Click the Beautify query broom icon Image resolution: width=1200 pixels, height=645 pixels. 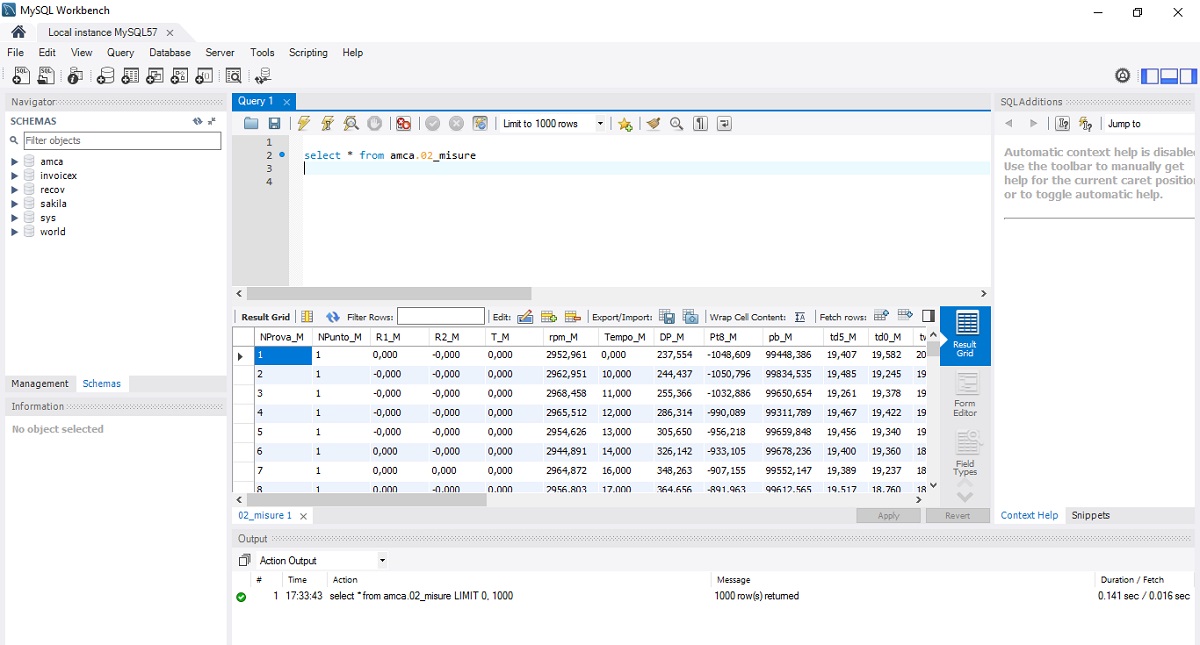pyautogui.click(x=653, y=124)
